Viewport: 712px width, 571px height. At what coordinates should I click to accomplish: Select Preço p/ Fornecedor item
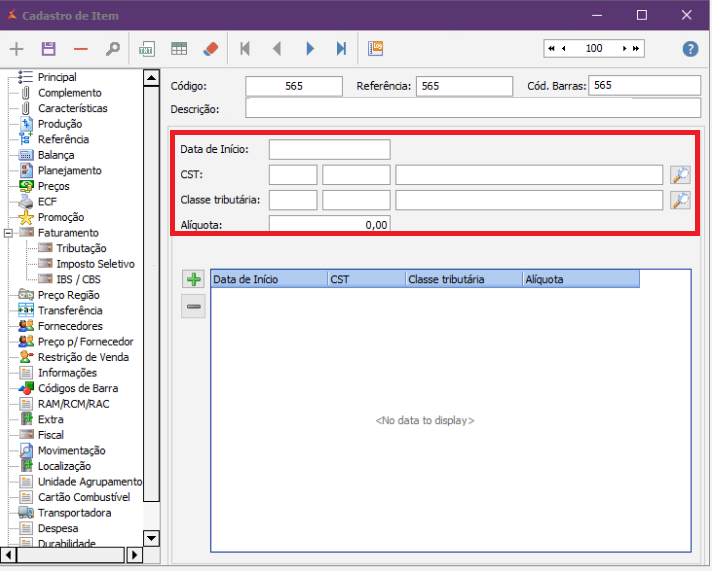pyautogui.click(x=85, y=342)
